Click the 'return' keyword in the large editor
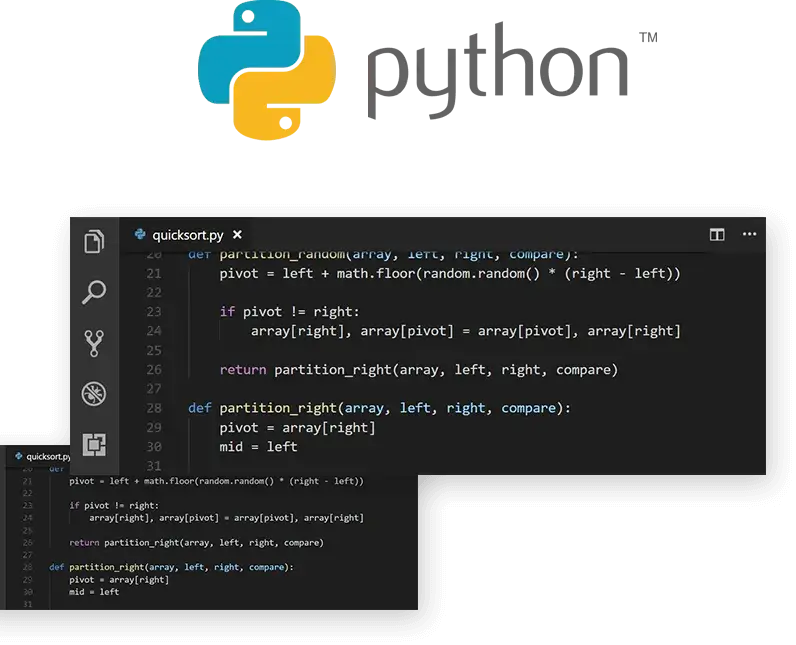The width and height of the screenshot is (796, 645). (243, 370)
